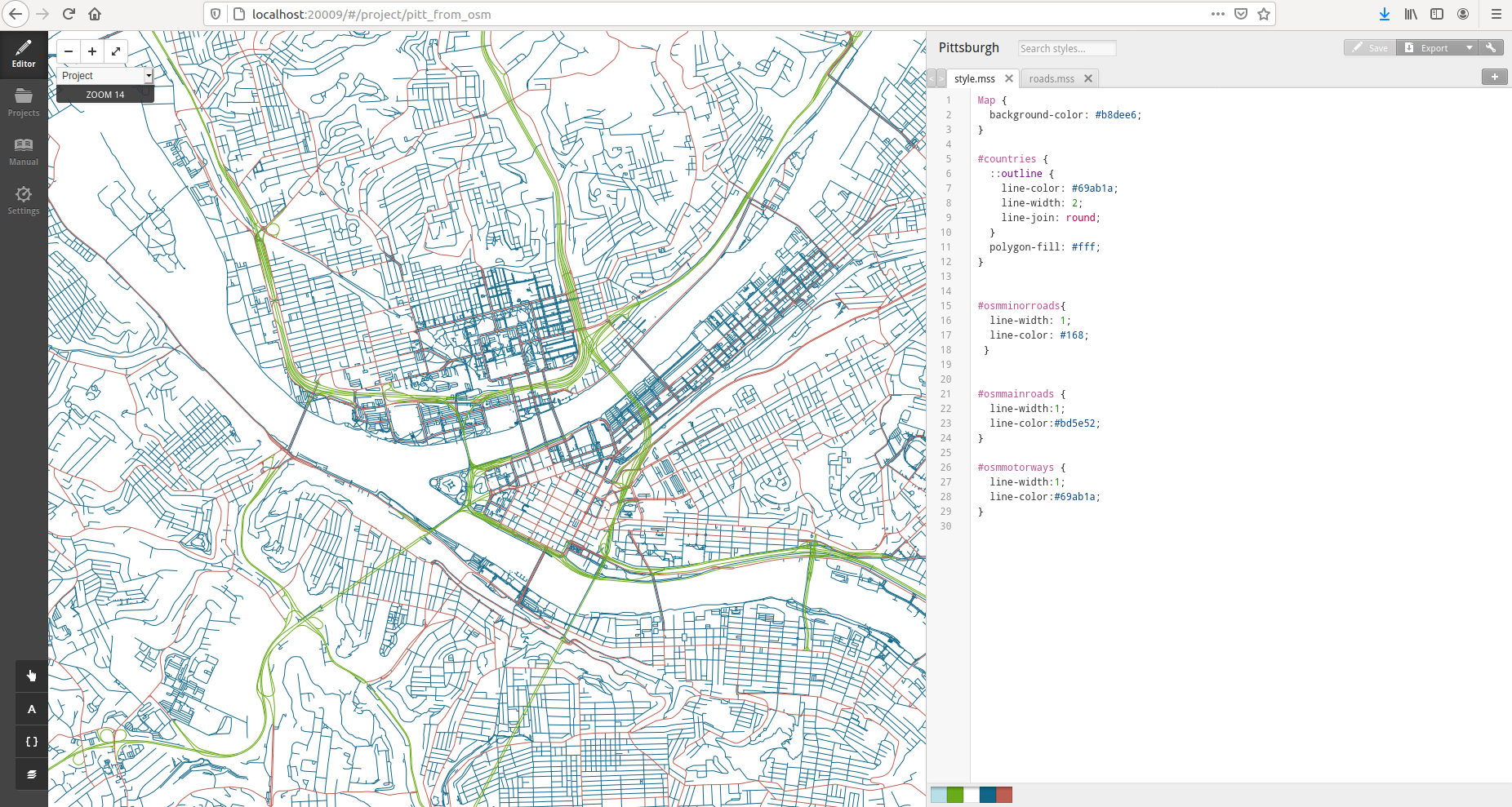This screenshot has height=807, width=1512.
Task: Shift stylesheet tabs left
Action: tap(932, 78)
